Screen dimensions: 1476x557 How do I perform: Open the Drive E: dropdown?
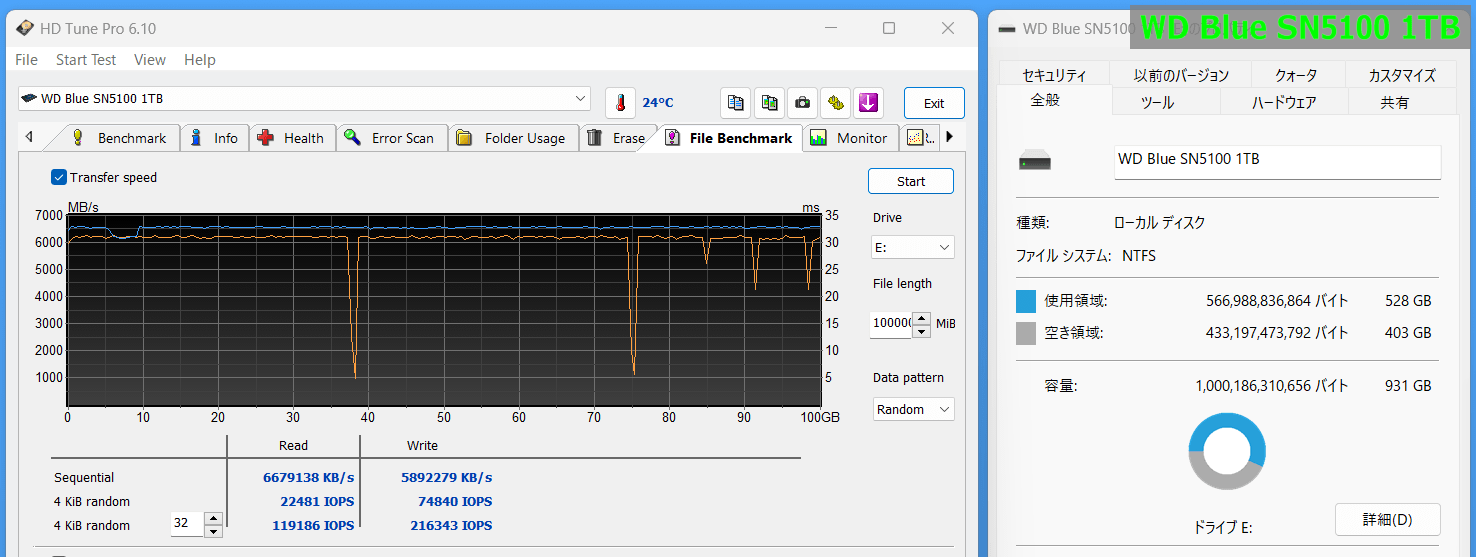point(913,247)
